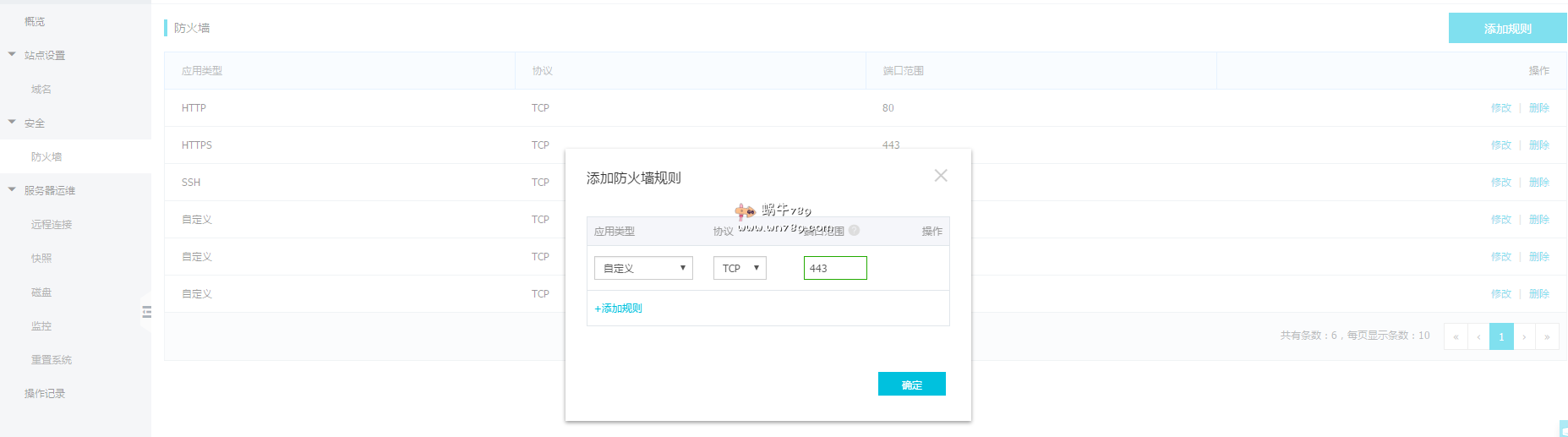1568x437 pixels.
Task: Click 删除 for the HTTP rule row
Action: (x=1538, y=108)
